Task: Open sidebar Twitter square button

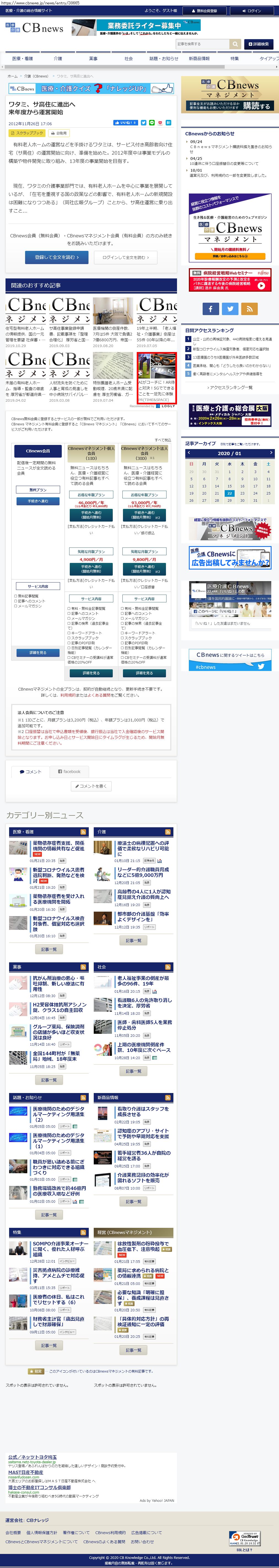Action: [x=230, y=308]
